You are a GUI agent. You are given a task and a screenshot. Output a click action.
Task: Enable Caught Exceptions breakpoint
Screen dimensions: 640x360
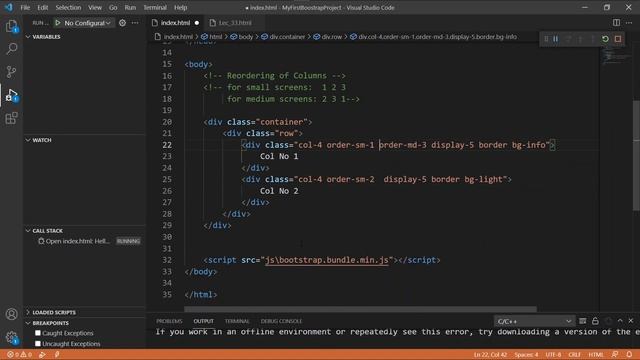[x=38, y=333]
